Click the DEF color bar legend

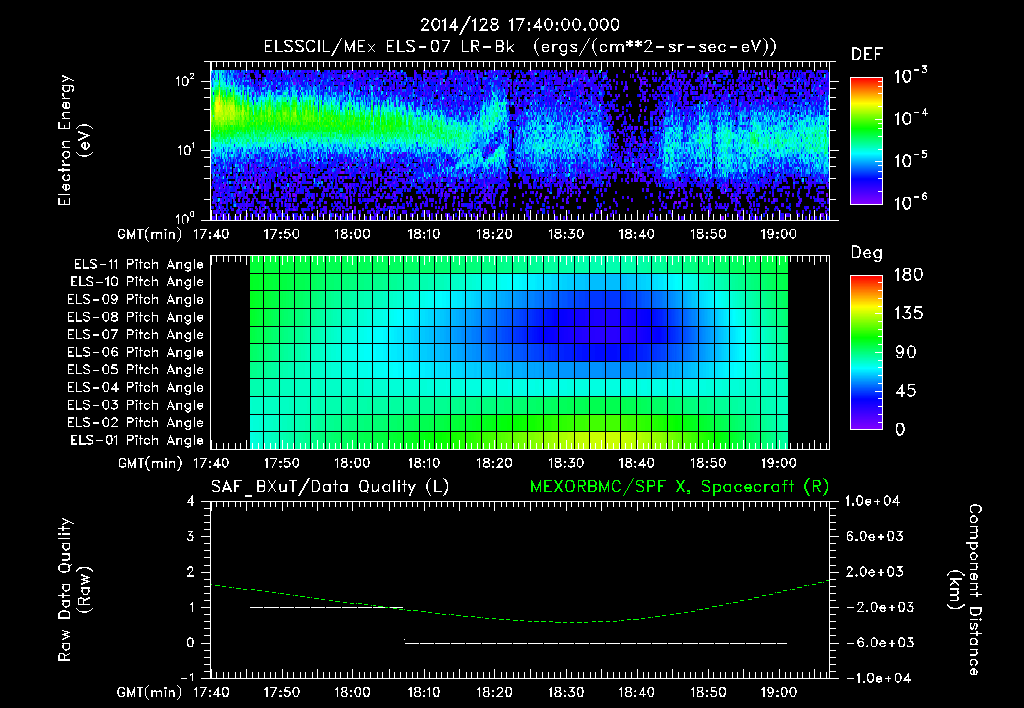point(866,141)
